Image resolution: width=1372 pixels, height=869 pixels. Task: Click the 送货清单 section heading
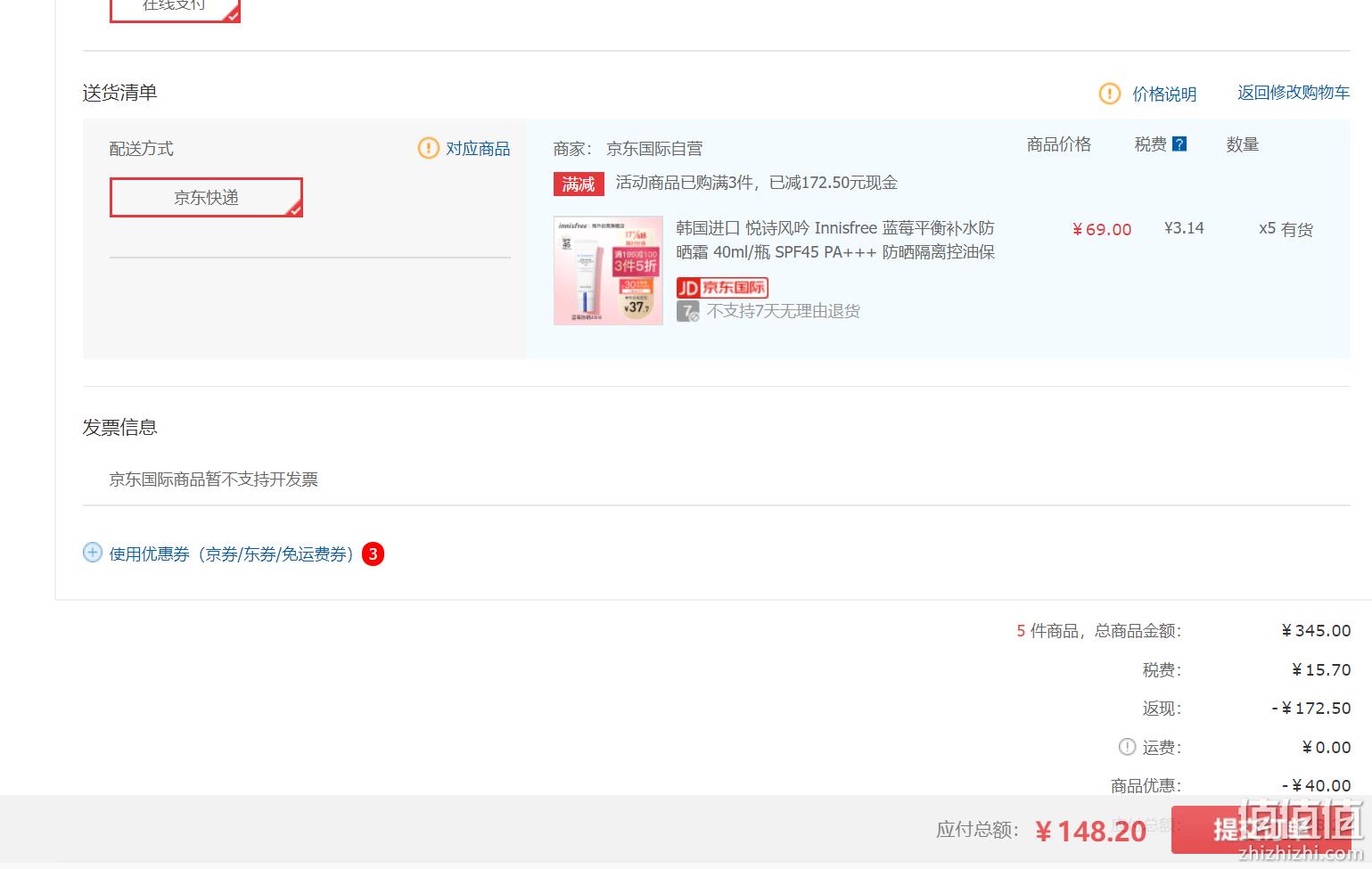(119, 93)
